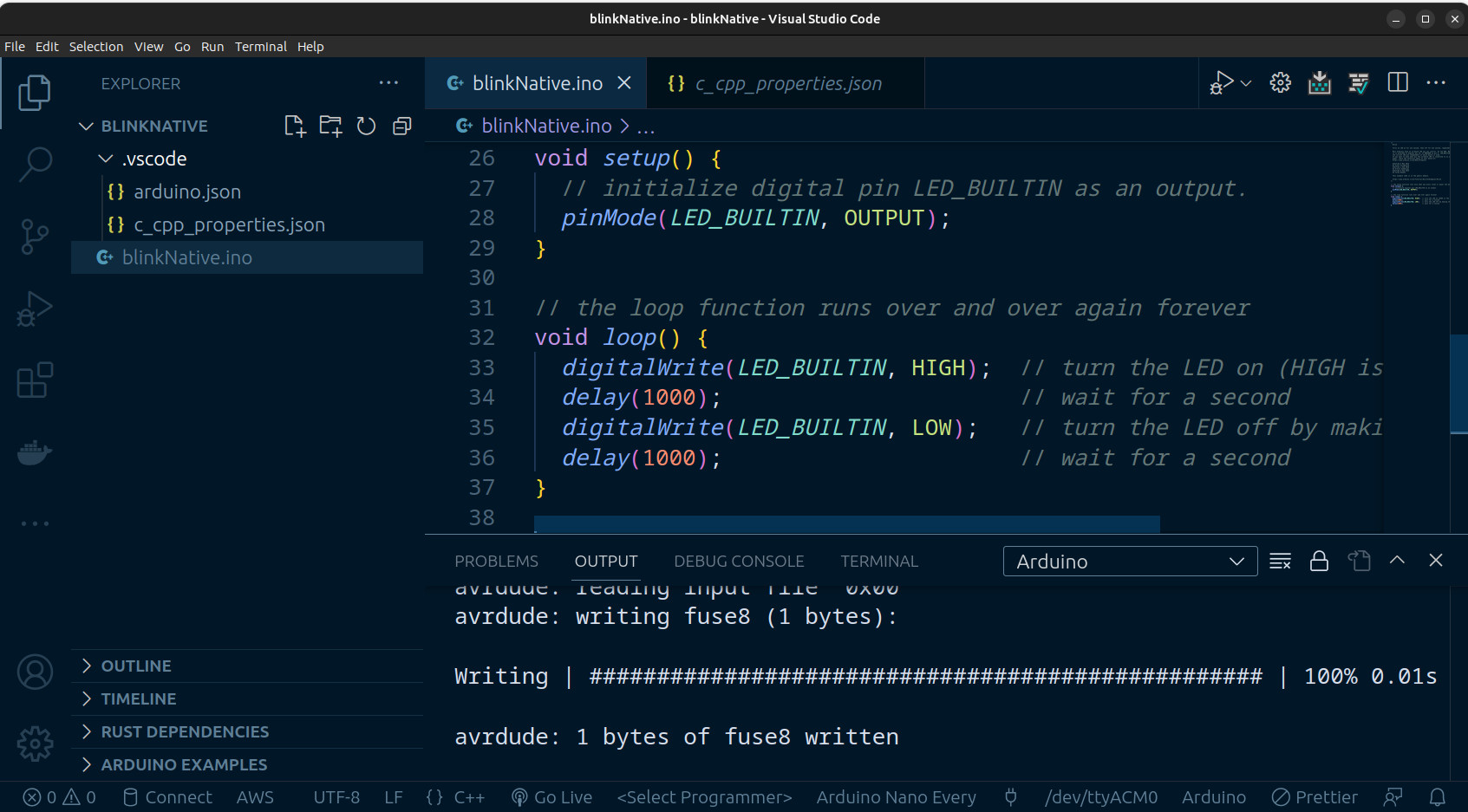Image resolution: width=1468 pixels, height=812 pixels.
Task: Open the serial monitor plug icon
Action: pyautogui.click(x=1010, y=797)
